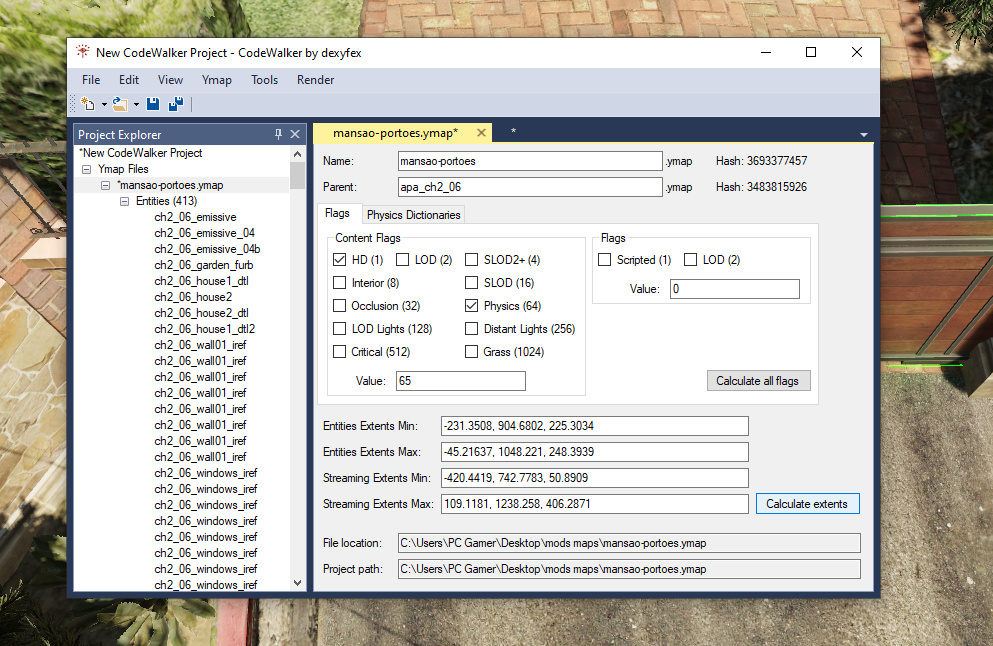
Task: Open the New file dropdown arrow
Action: pos(104,104)
